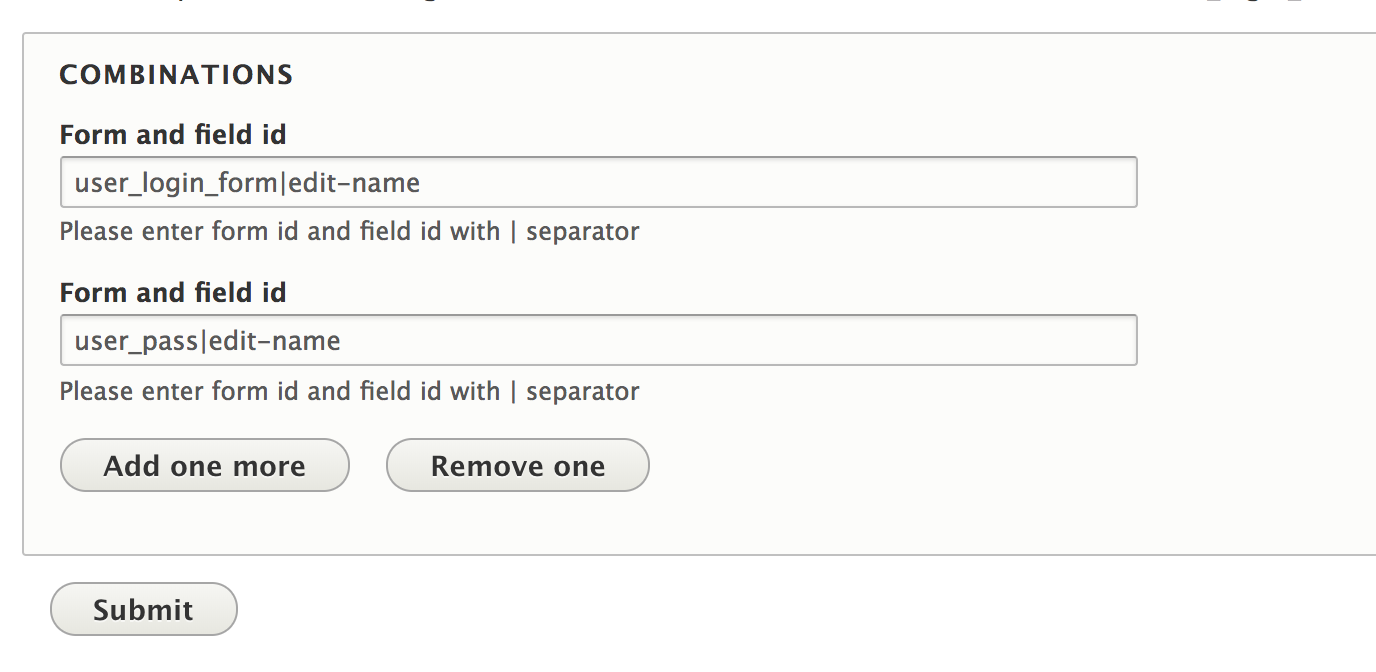This screenshot has width=1376, height=672.
Task: Click help text below the user_login_form field
Action: (x=349, y=231)
